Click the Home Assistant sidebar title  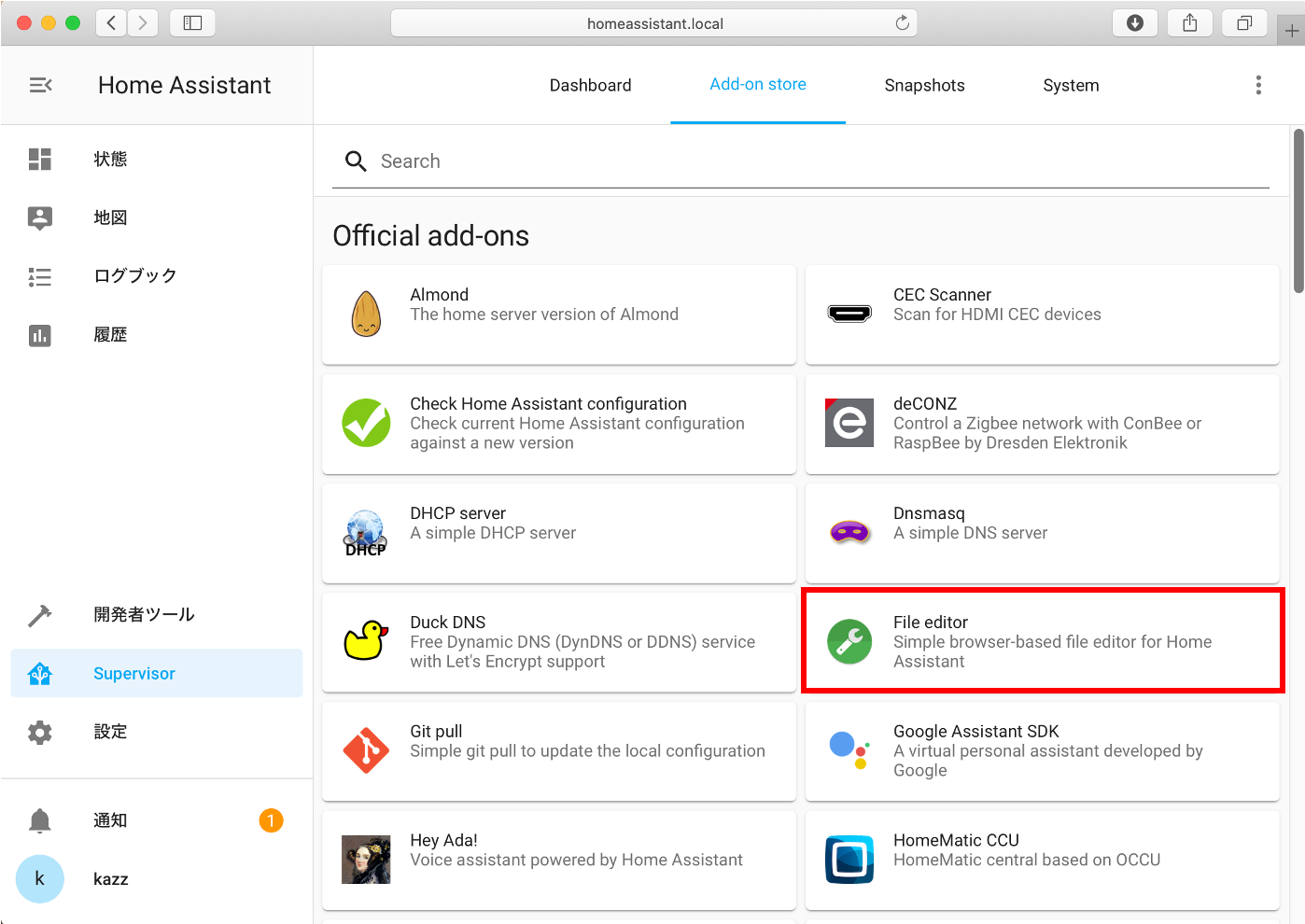(x=185, y=85)
